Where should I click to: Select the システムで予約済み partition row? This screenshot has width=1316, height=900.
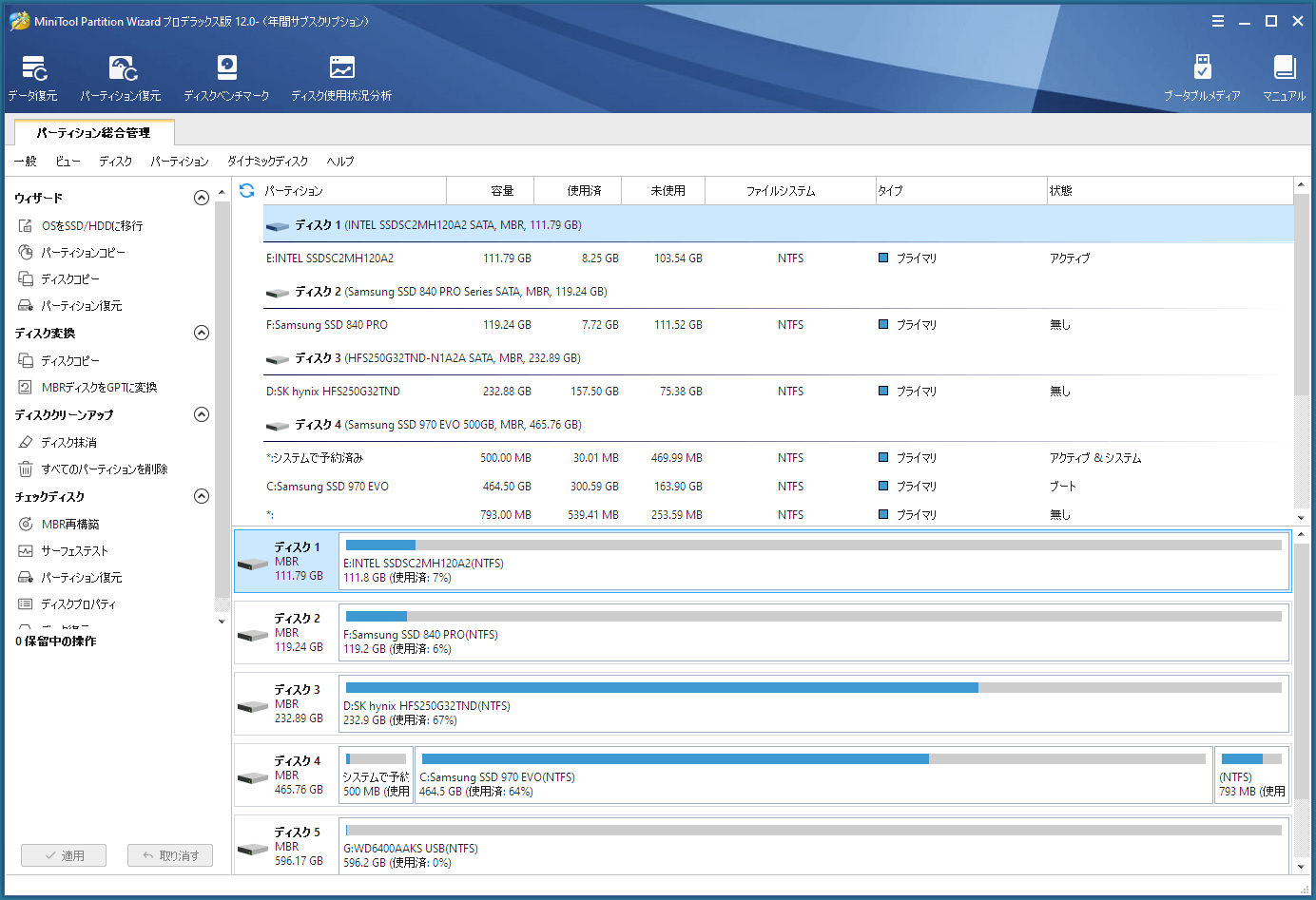point(778,457)
